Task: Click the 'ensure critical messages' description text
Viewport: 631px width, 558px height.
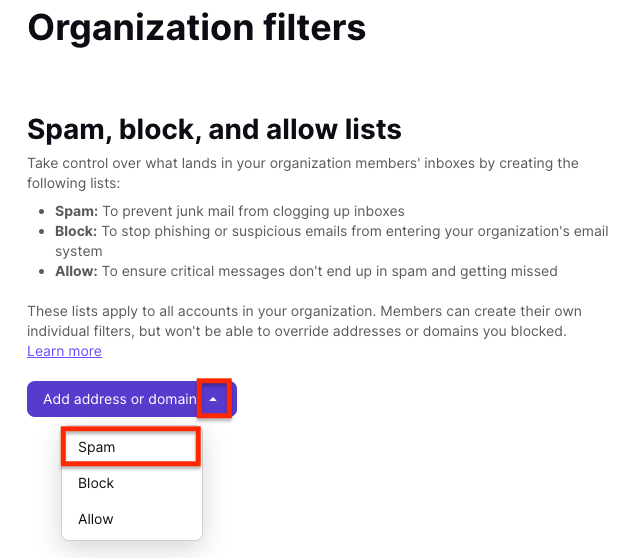Action: [x=330, y=271]
